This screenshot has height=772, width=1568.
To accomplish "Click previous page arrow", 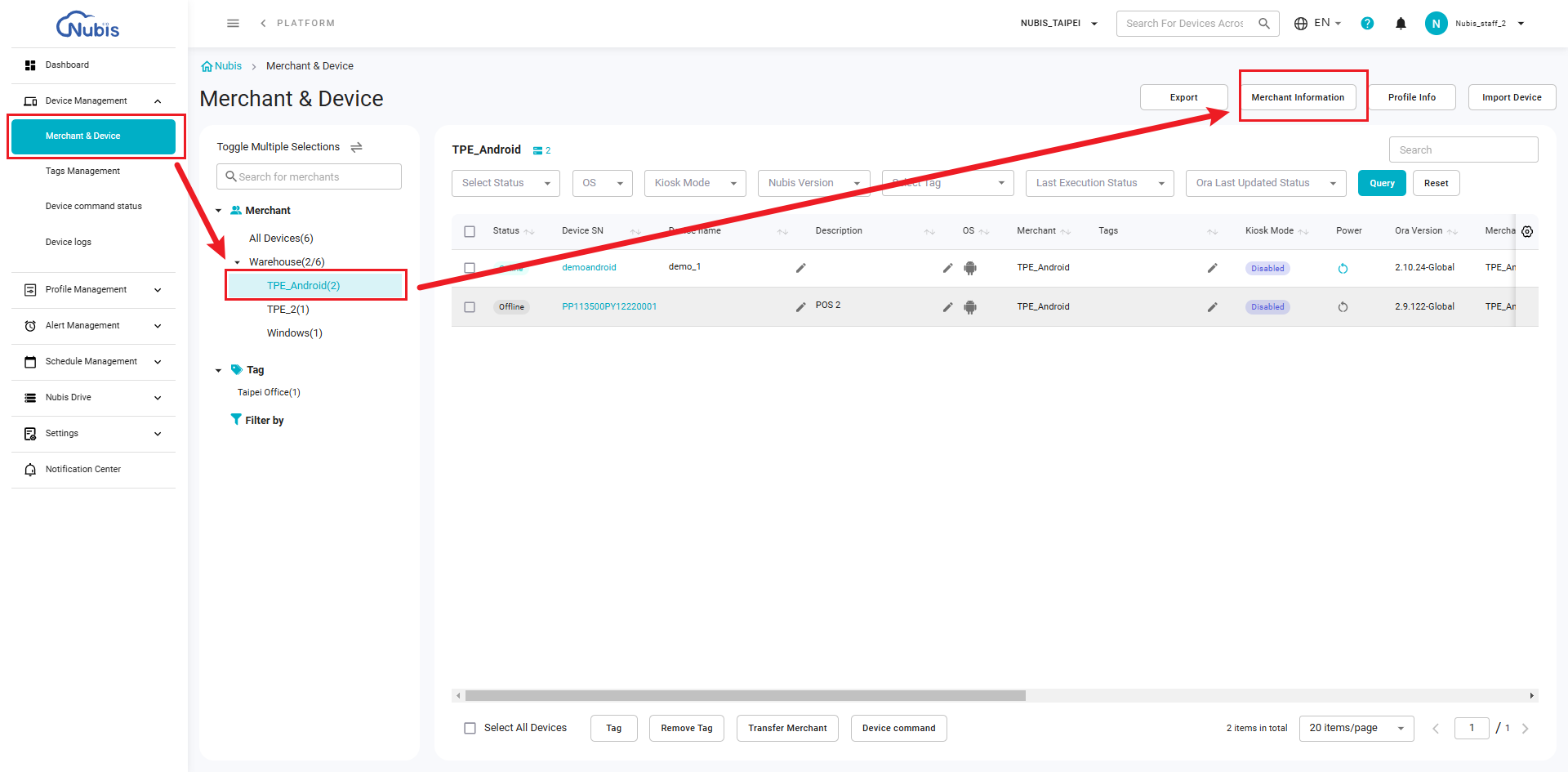I will tap(1435, 728).
